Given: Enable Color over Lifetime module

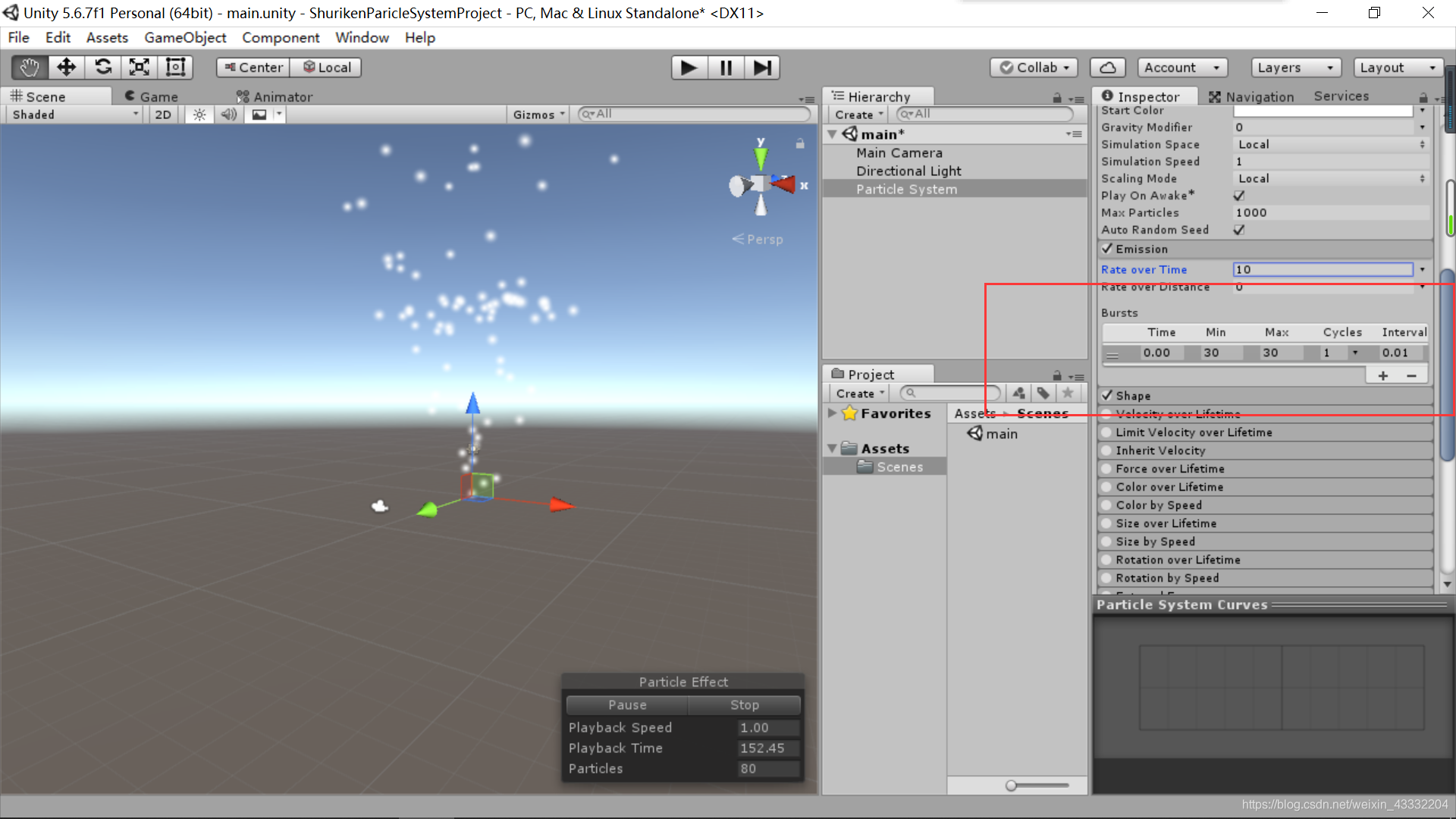Looking at the screenshot, I should (x=1107, y=487).
